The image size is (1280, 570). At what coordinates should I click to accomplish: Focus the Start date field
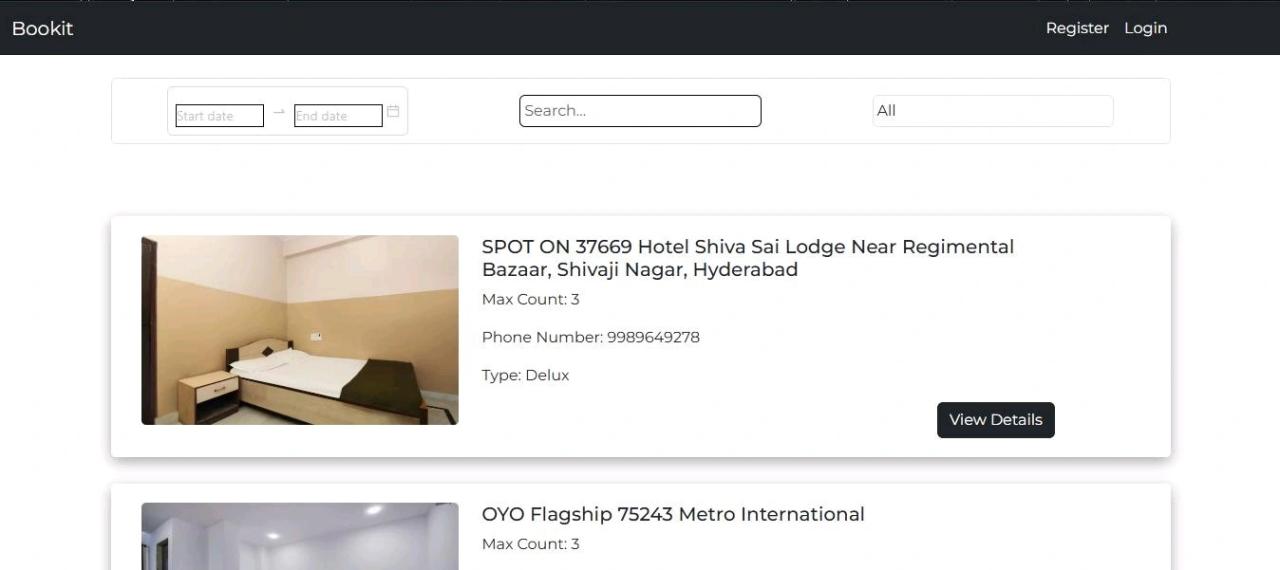click(220, 116)
